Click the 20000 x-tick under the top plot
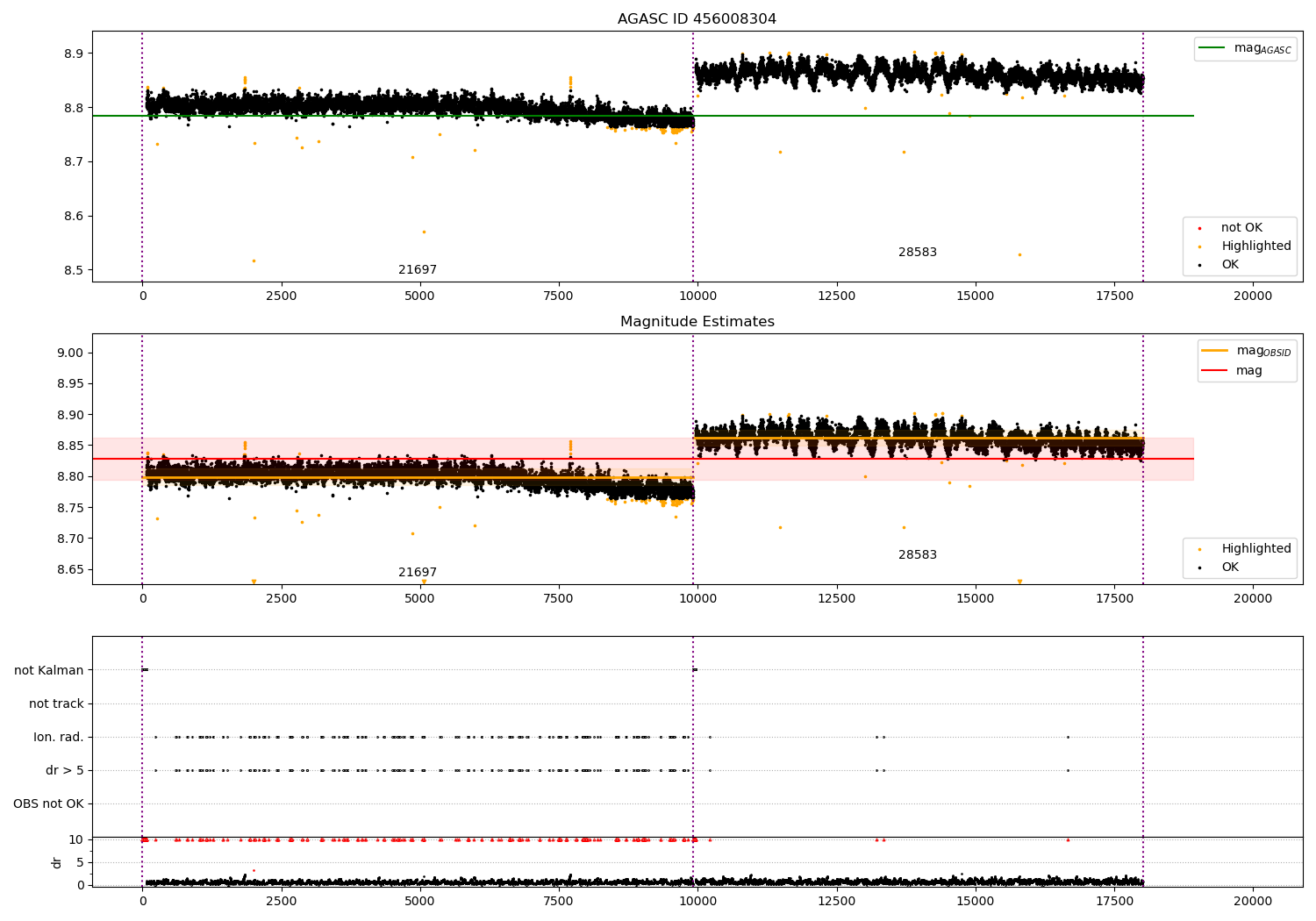Screen dimensions: 1316x921 click(1253, 296)
